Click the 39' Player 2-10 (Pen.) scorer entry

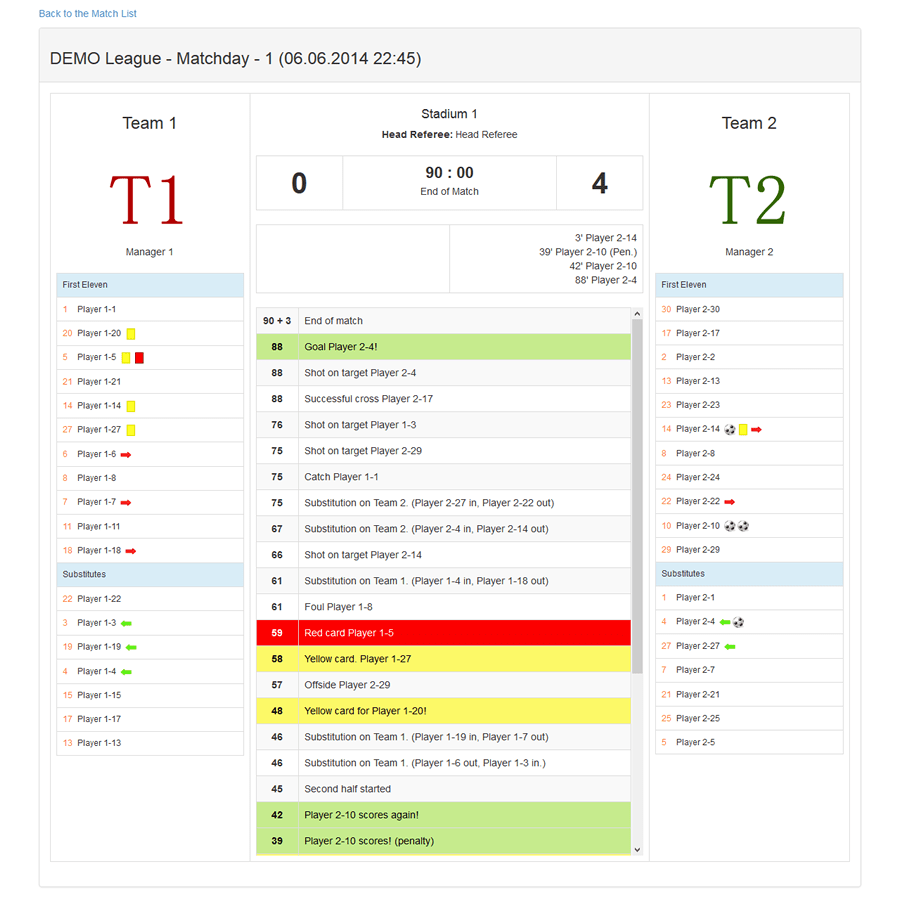(x=588, y=252)
